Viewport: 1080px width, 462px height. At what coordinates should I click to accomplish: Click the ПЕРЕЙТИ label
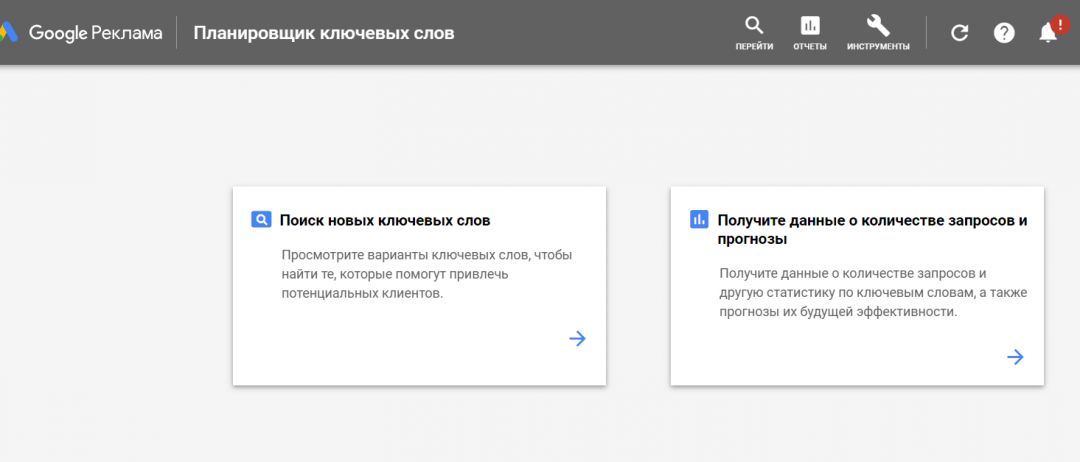pyautogui.click(x=754, y=47)
